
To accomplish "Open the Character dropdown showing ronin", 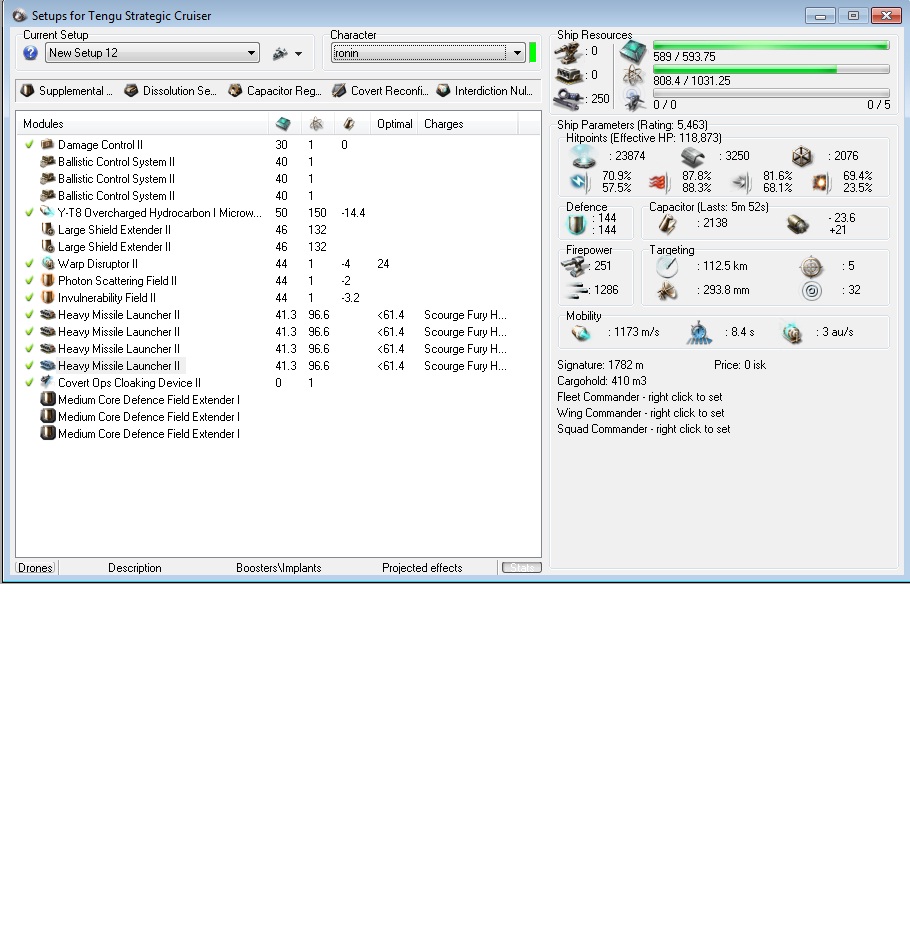I will pos(428,53).
